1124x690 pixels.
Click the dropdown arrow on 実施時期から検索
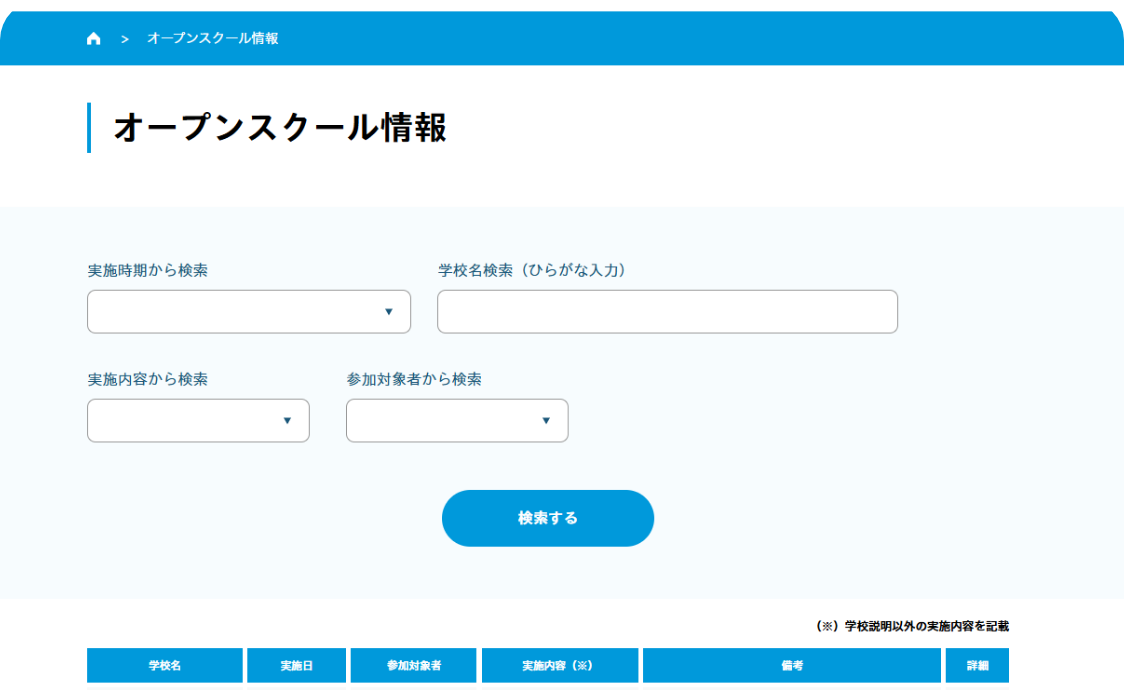click(x=390, y=312)
